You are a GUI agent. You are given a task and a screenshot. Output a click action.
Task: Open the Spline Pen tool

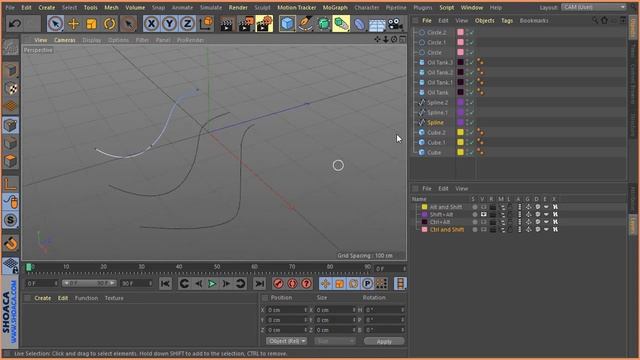(305, 24)
